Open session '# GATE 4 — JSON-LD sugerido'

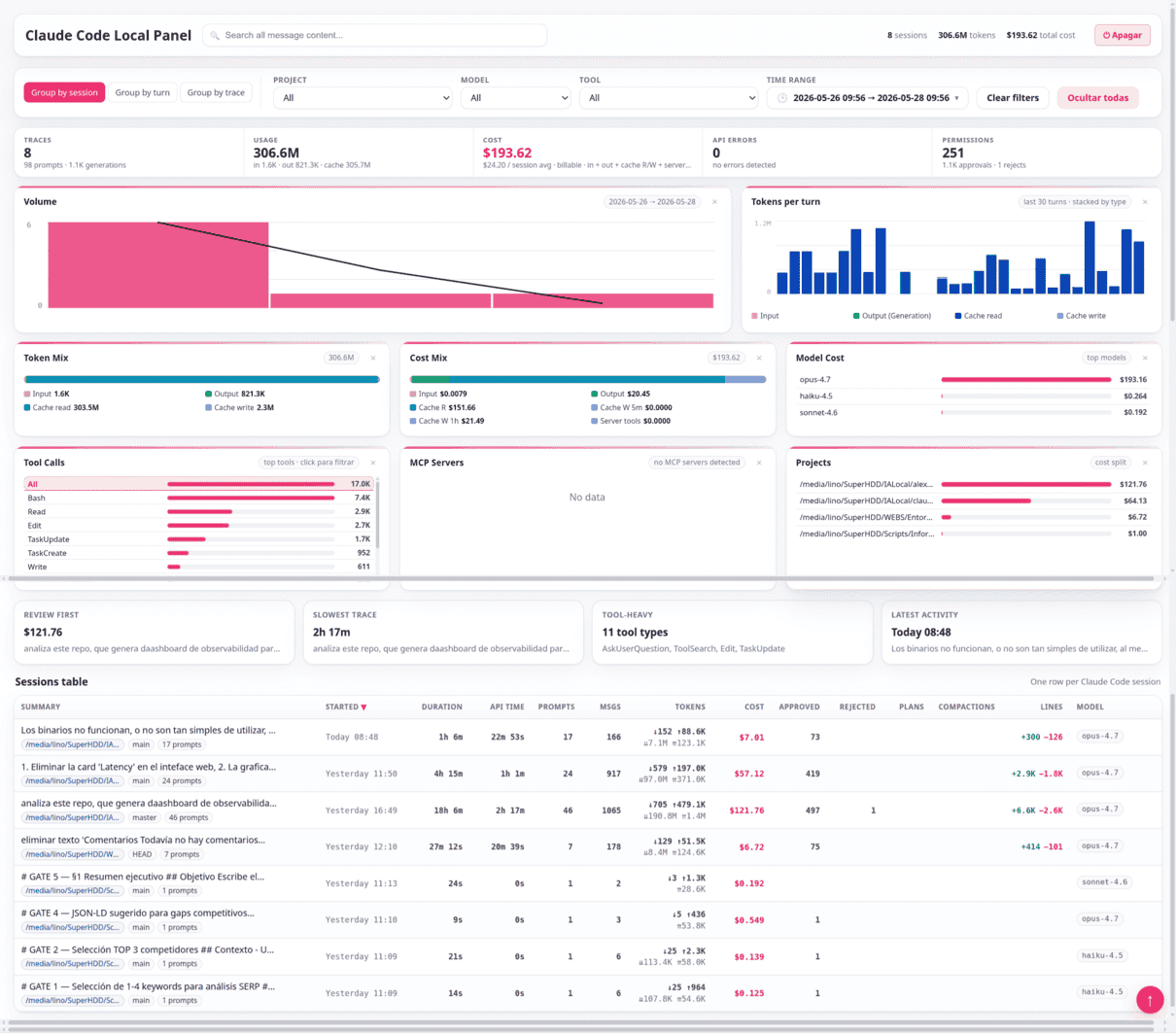click(588, 919)
